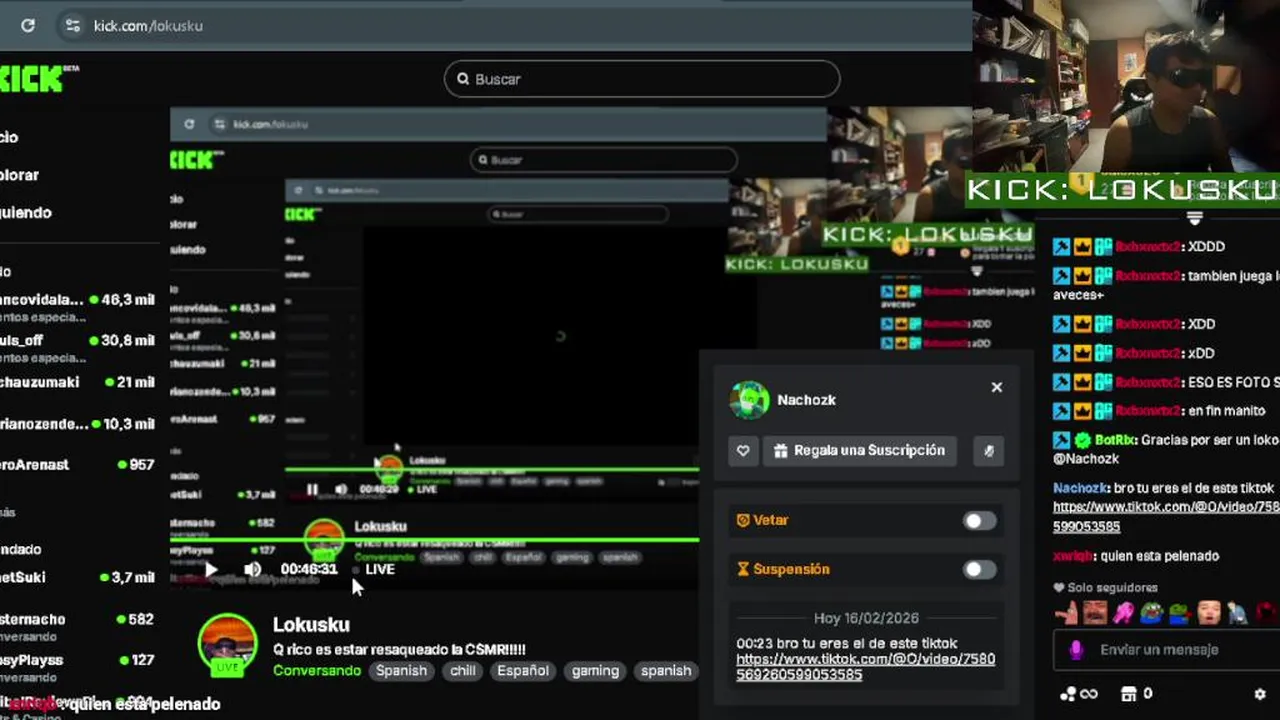Open site info icon beside the URL
The width and height of the screenshot is (1280, 720).
pyautogui.click(x=72, y=26)
